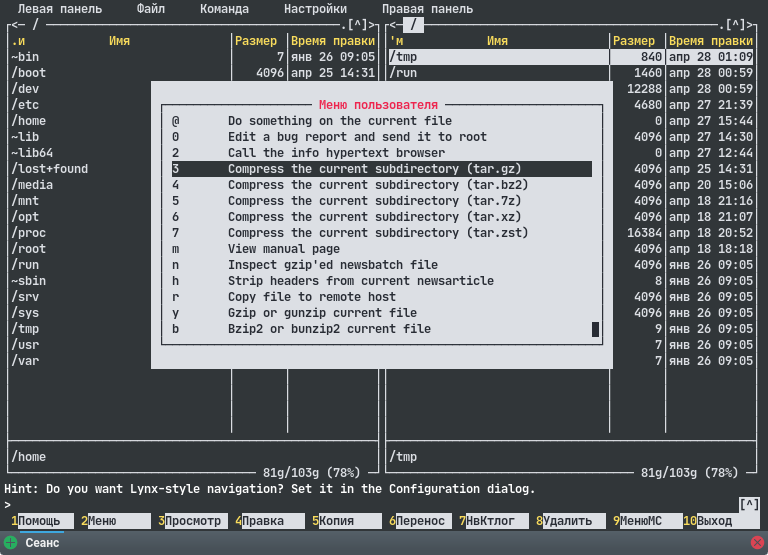Select 'Do something on the current file' entry

coord(382,121)
